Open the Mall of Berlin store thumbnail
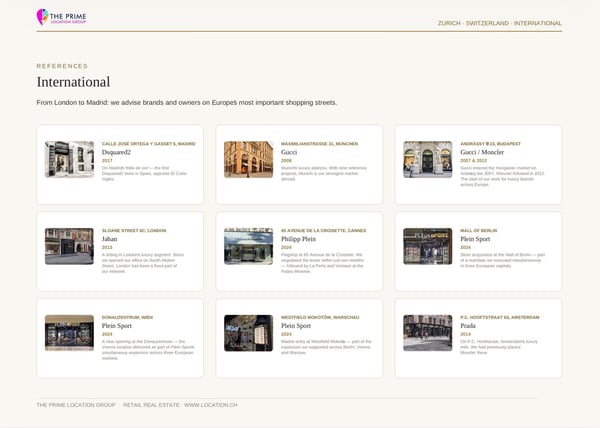The height and width of the screenshot is (428, 600). [x=428, y=246]
